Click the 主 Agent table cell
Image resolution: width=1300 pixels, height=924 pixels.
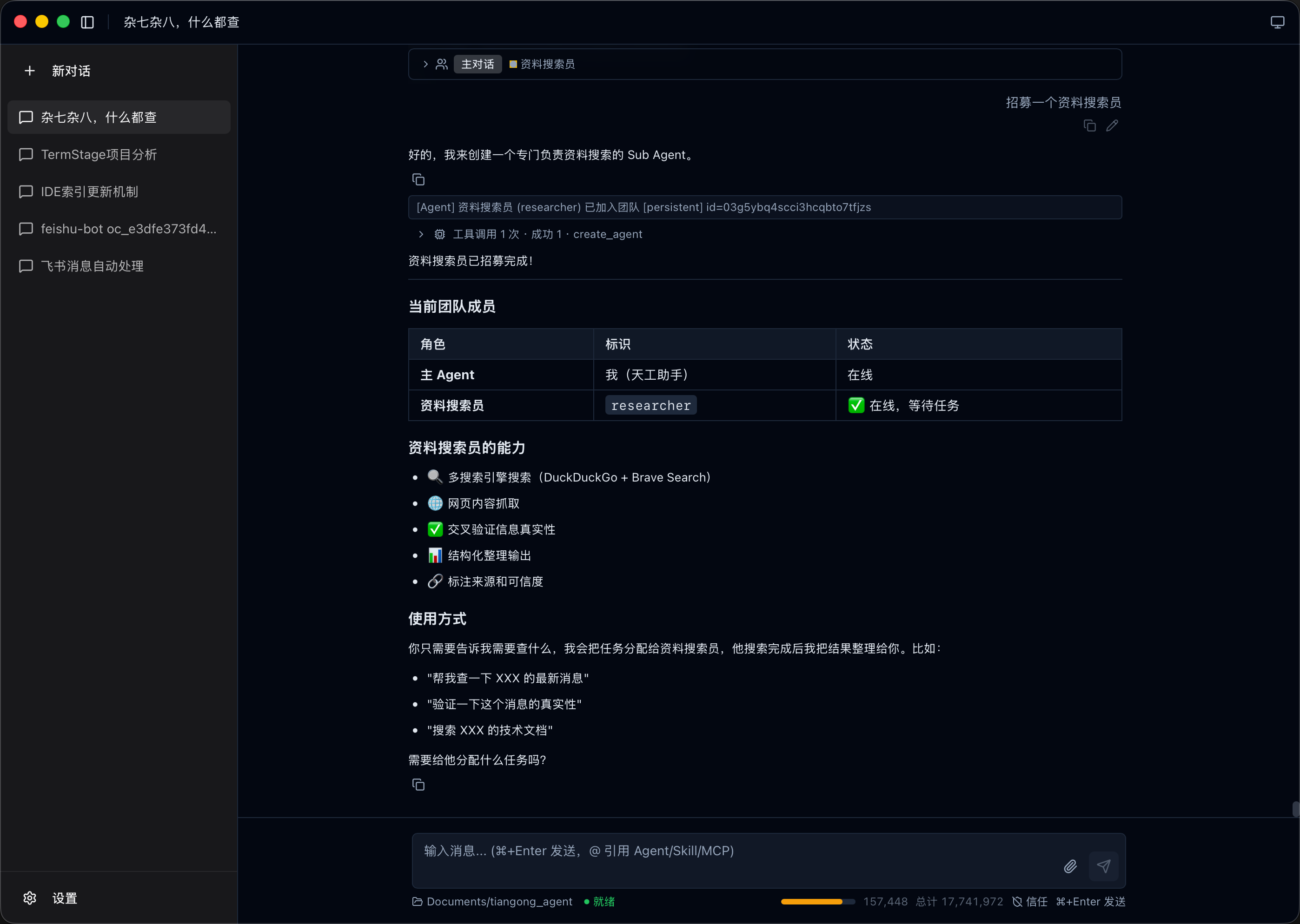pyautogui.click(x=501, y=375)
